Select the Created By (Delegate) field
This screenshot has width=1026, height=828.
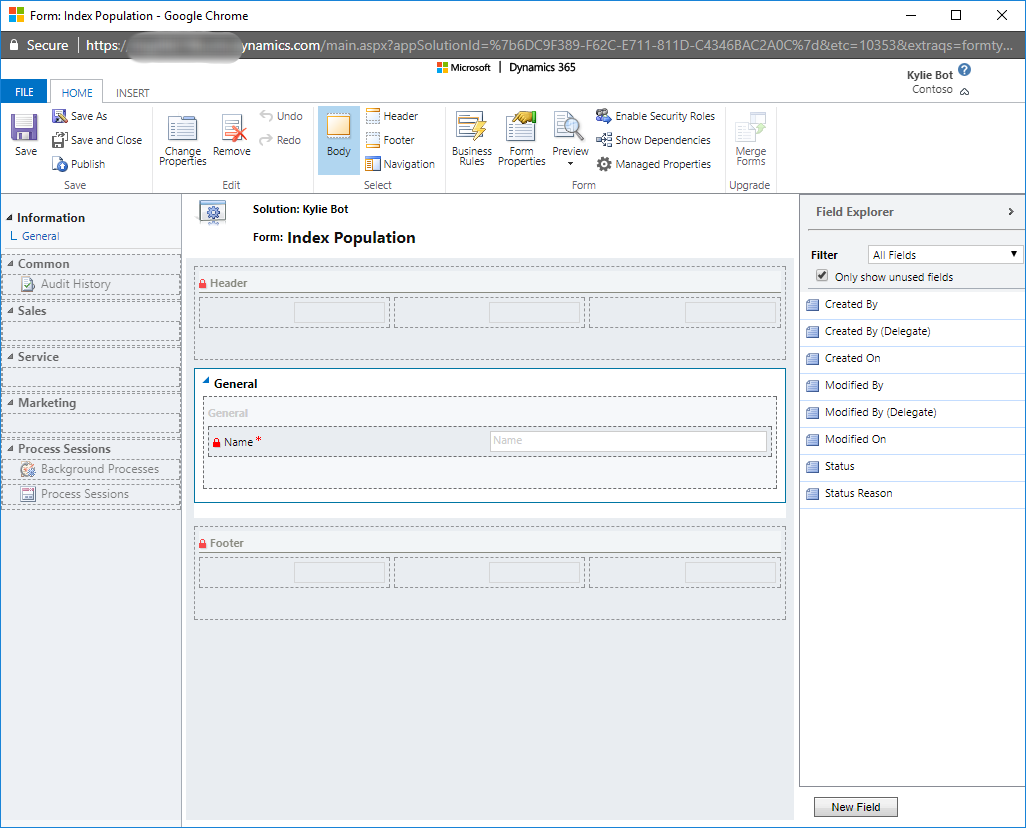coord(912,332)
